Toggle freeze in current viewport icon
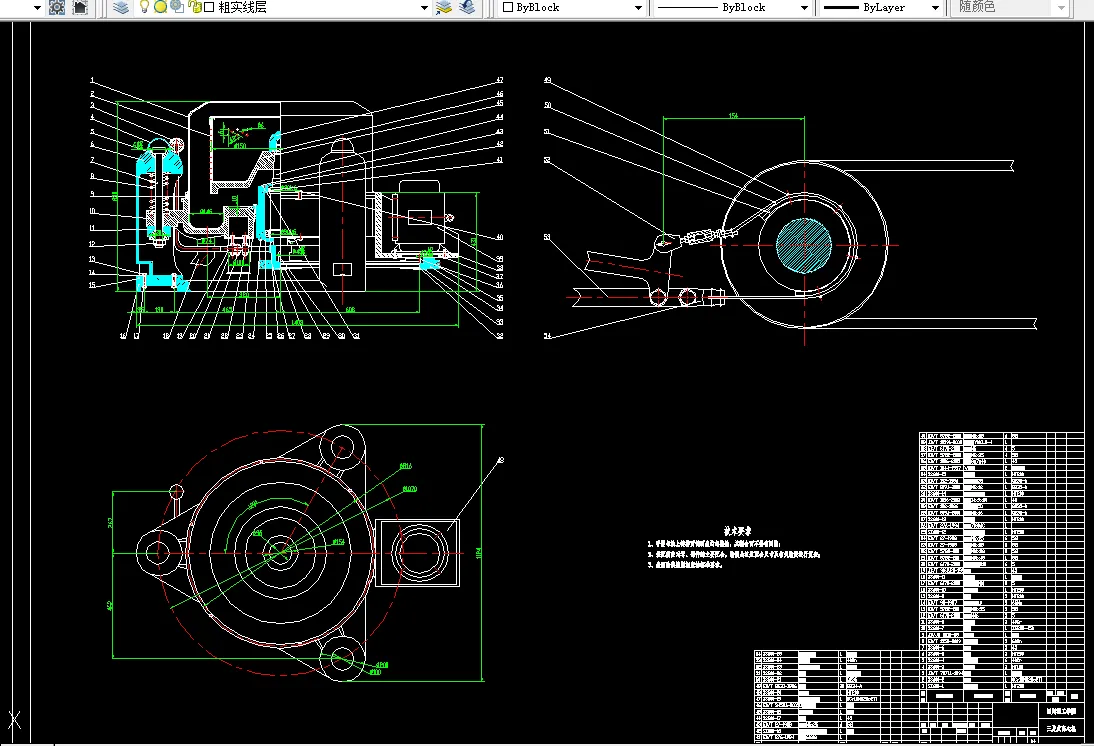Screen dimensions: 1094x746 178,7
